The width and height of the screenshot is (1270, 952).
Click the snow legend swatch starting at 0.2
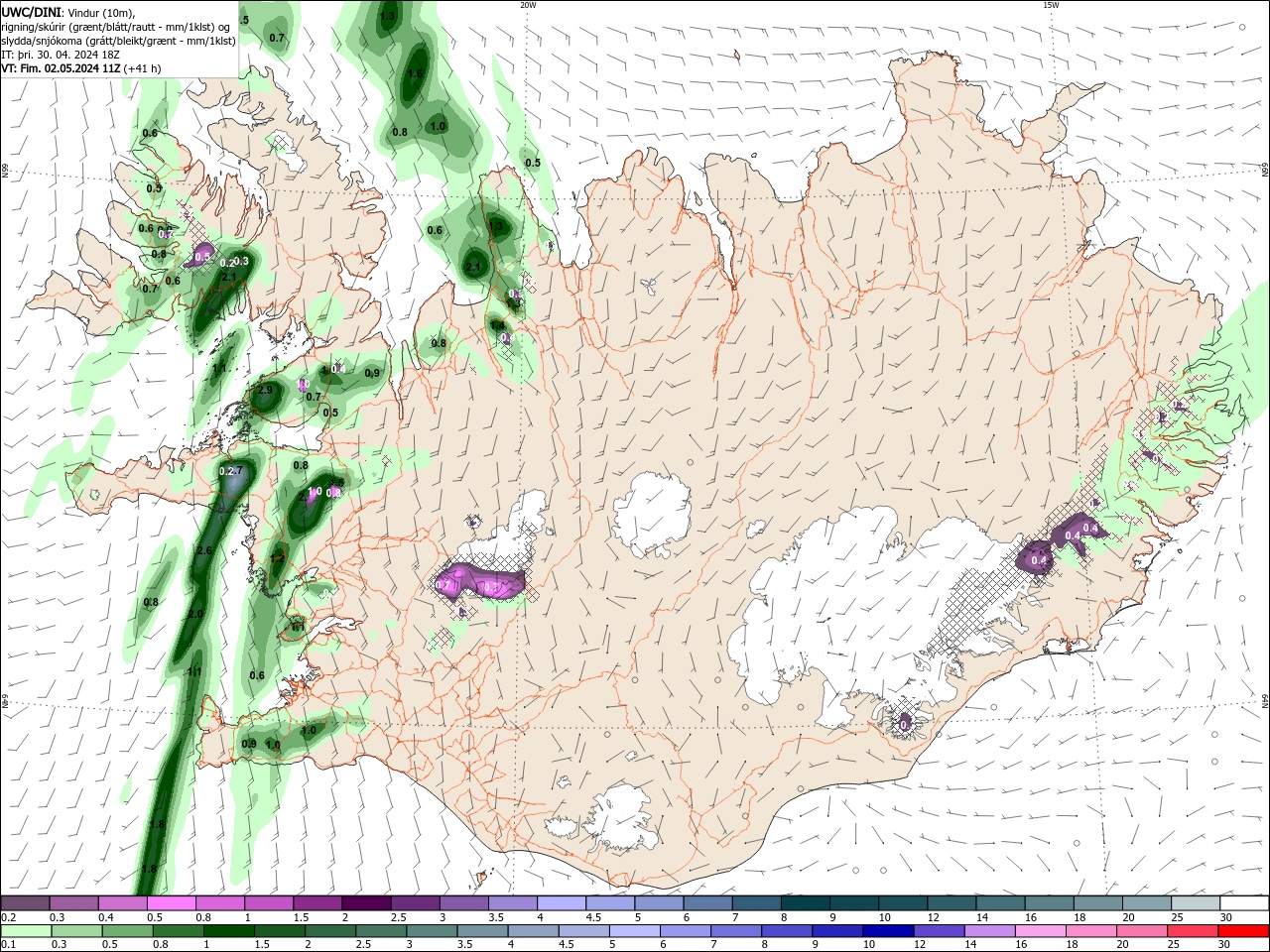[25, 902]
